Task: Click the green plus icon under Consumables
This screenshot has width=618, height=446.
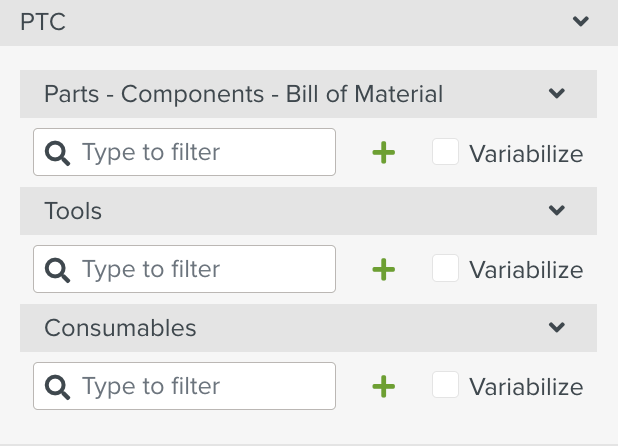Action: tap(384, 386)
